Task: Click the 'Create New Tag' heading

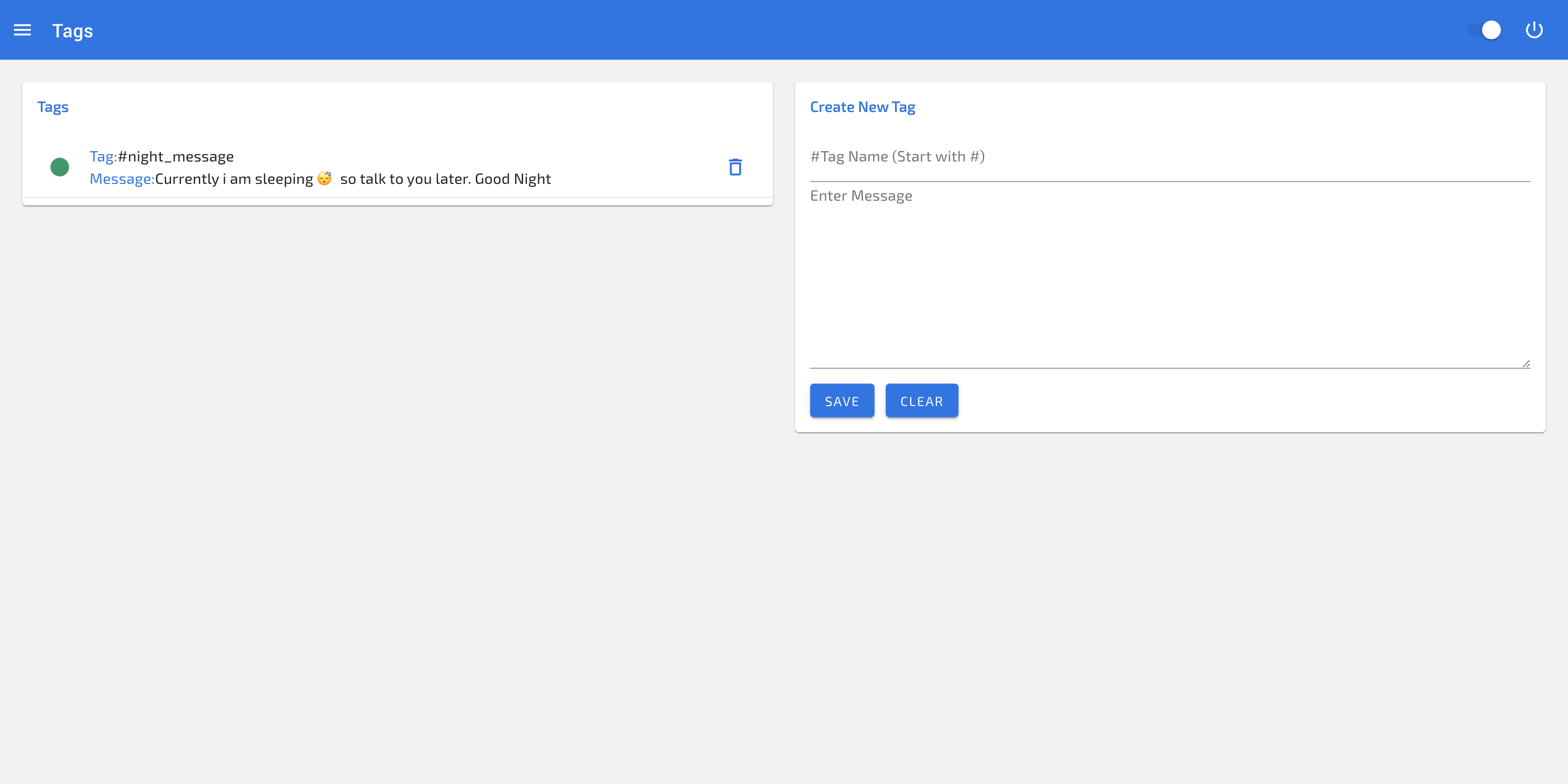Action: [862, 107]
